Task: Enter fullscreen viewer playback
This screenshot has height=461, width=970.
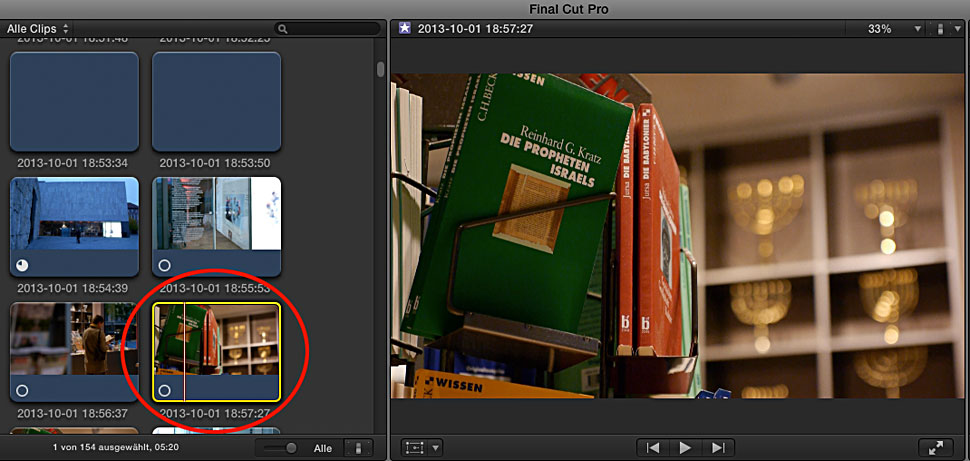Action: click(x=934, y=448)
